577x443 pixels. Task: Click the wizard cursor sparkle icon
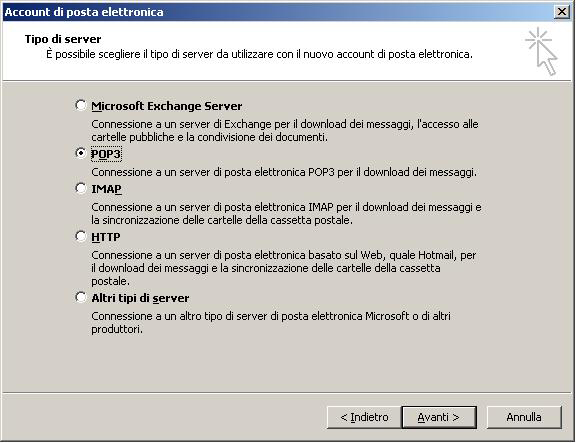tap(542, 52)
